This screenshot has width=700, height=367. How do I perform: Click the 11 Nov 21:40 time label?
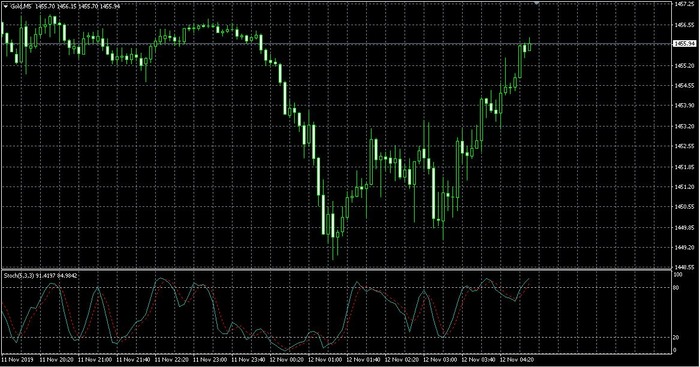pos(133,359)
